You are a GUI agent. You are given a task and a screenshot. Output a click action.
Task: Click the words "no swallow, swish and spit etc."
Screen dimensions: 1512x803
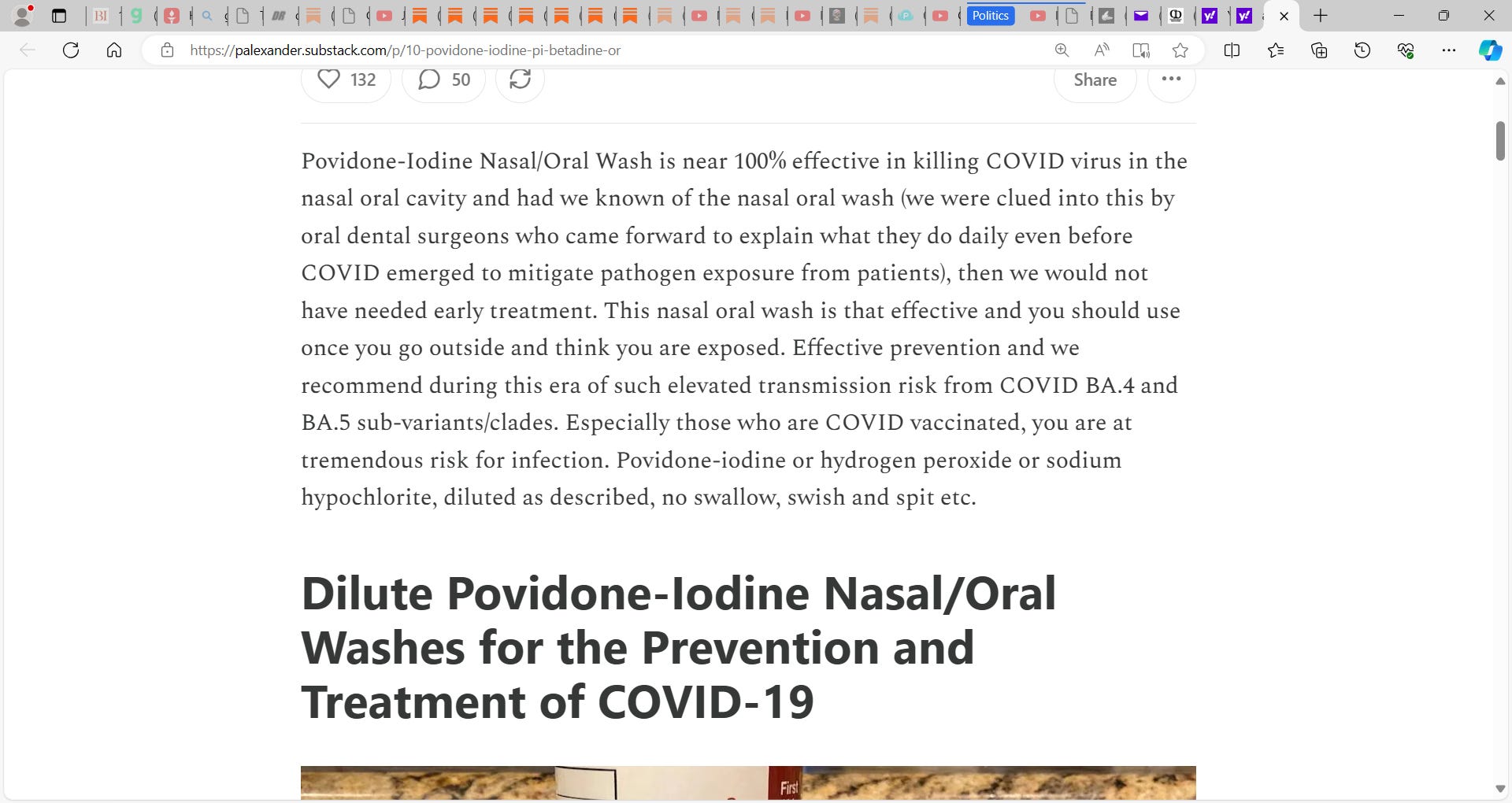point(819,498)
